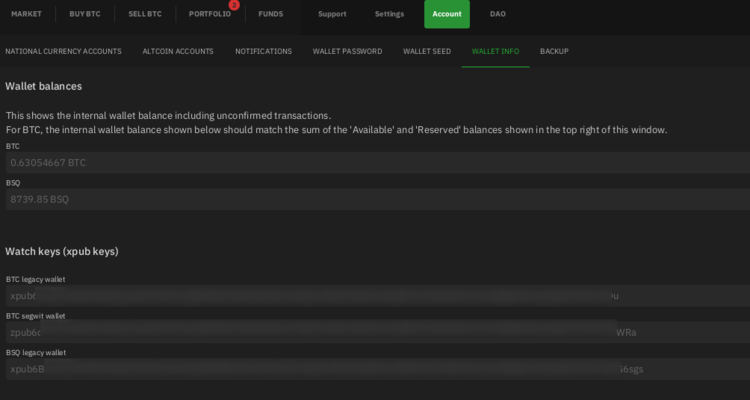Show the Wallet Seed tab
This screenshot has height=400, width=750.
[427, 51]
